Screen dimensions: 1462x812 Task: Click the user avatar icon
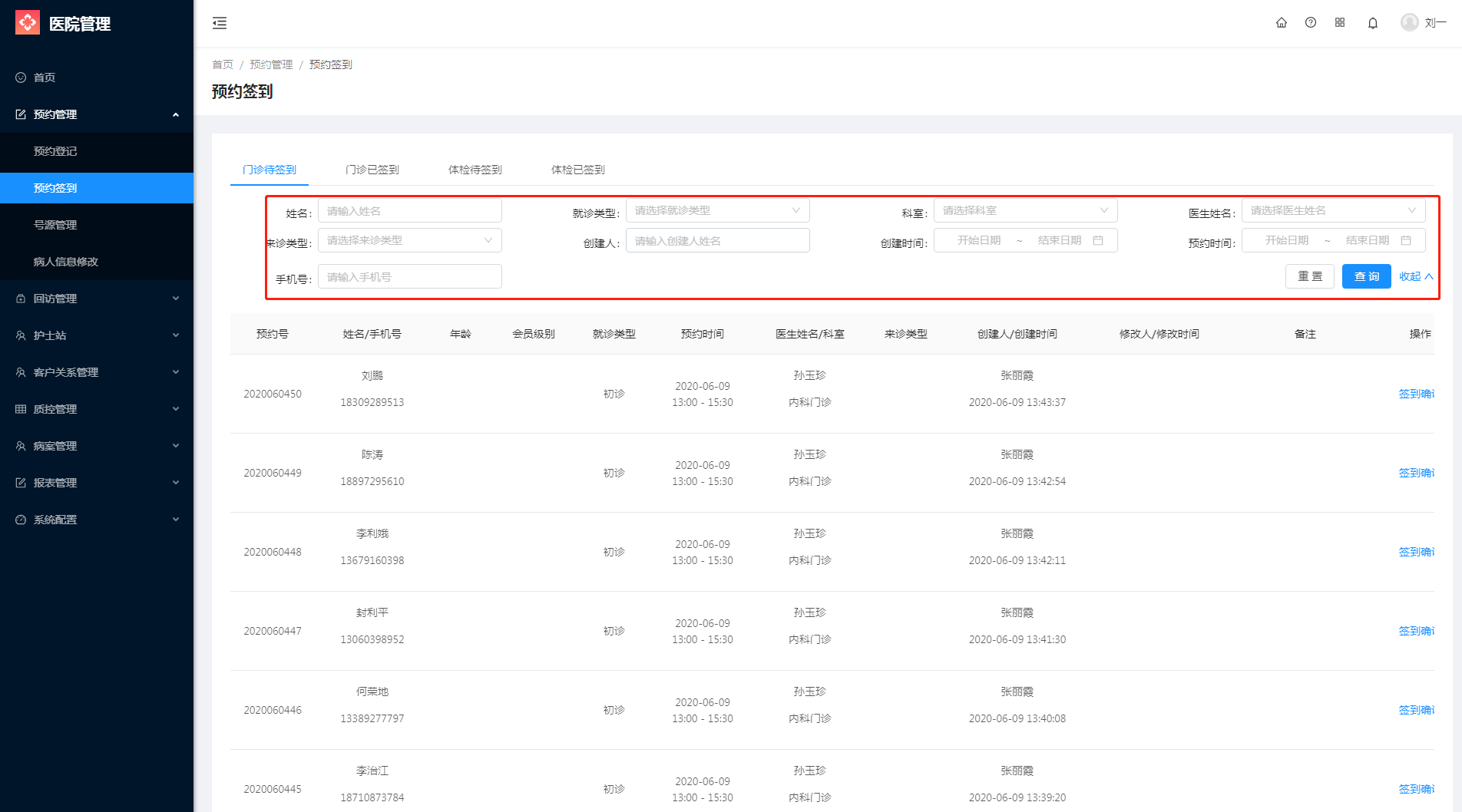click(1410, 22)
